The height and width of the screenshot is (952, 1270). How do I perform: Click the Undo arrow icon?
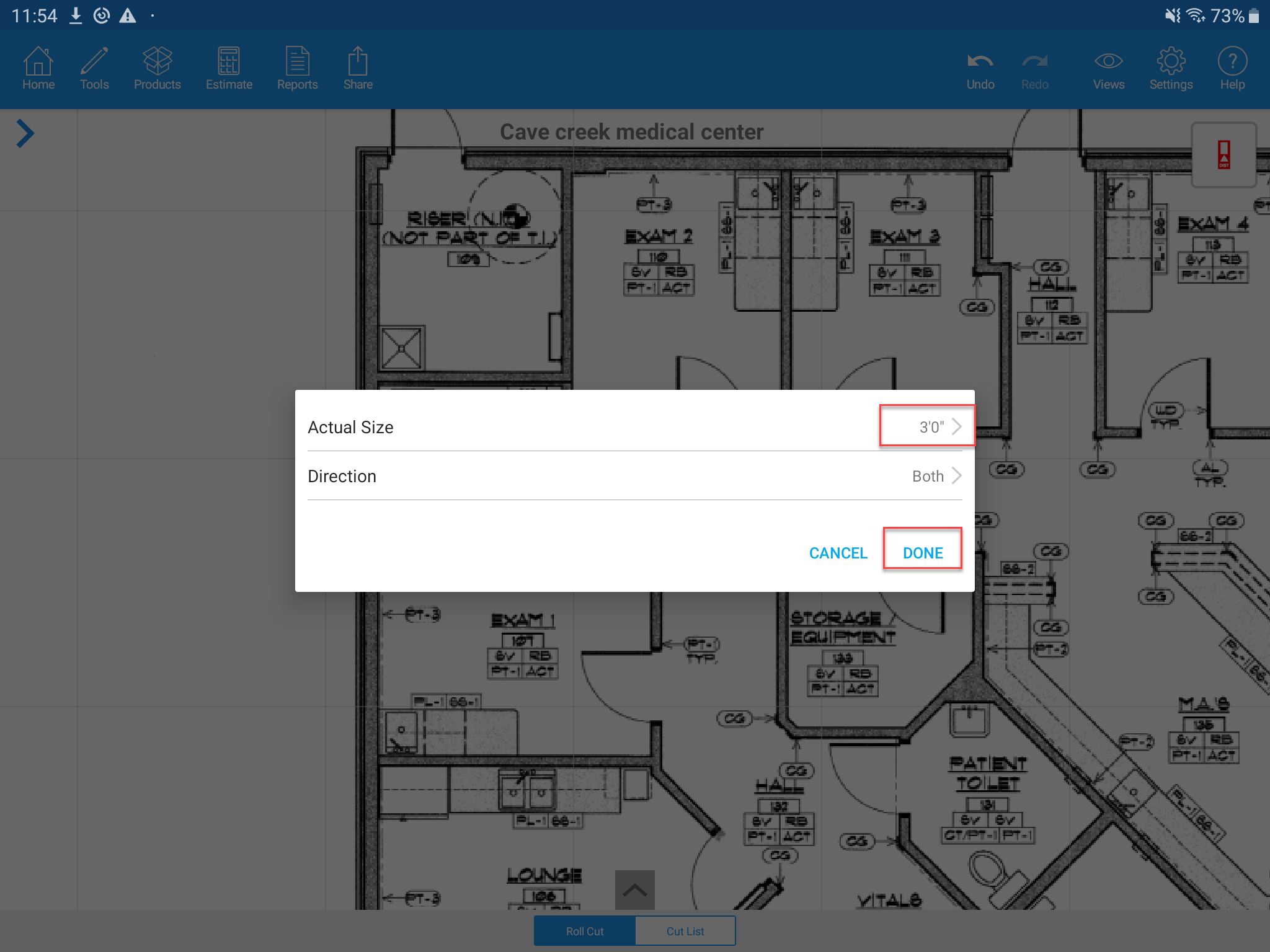(x=980, y=68)
